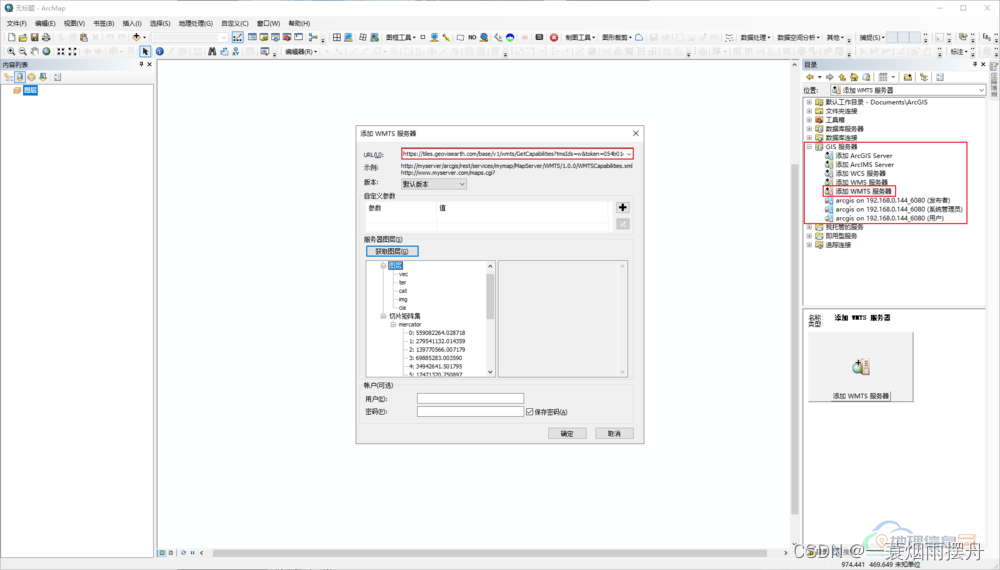1000x570 pixels.
Task: Collapse the GIS 服务器 node in Catalog
Action: (x=809, y=147)
